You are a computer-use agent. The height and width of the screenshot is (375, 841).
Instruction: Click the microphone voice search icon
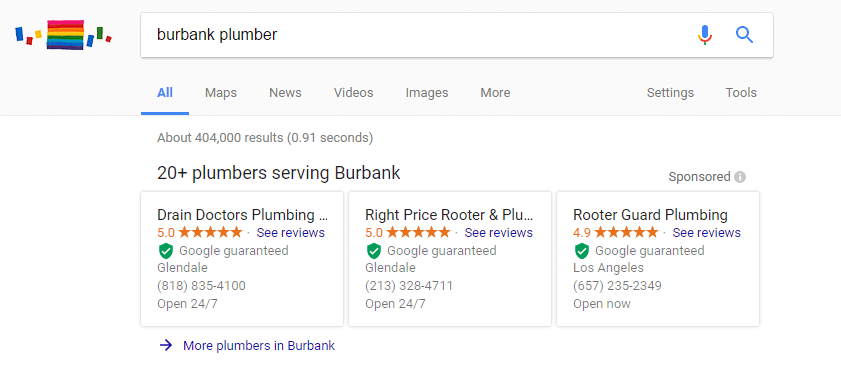click(705, 35)
